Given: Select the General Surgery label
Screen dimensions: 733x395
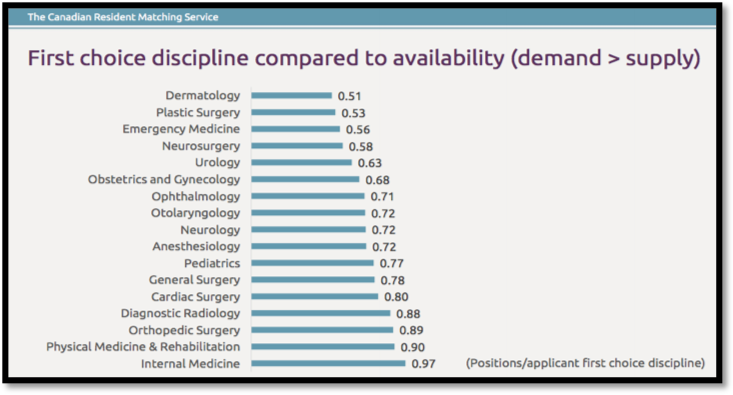Looking at the screenshot, I should coord(194,280).
